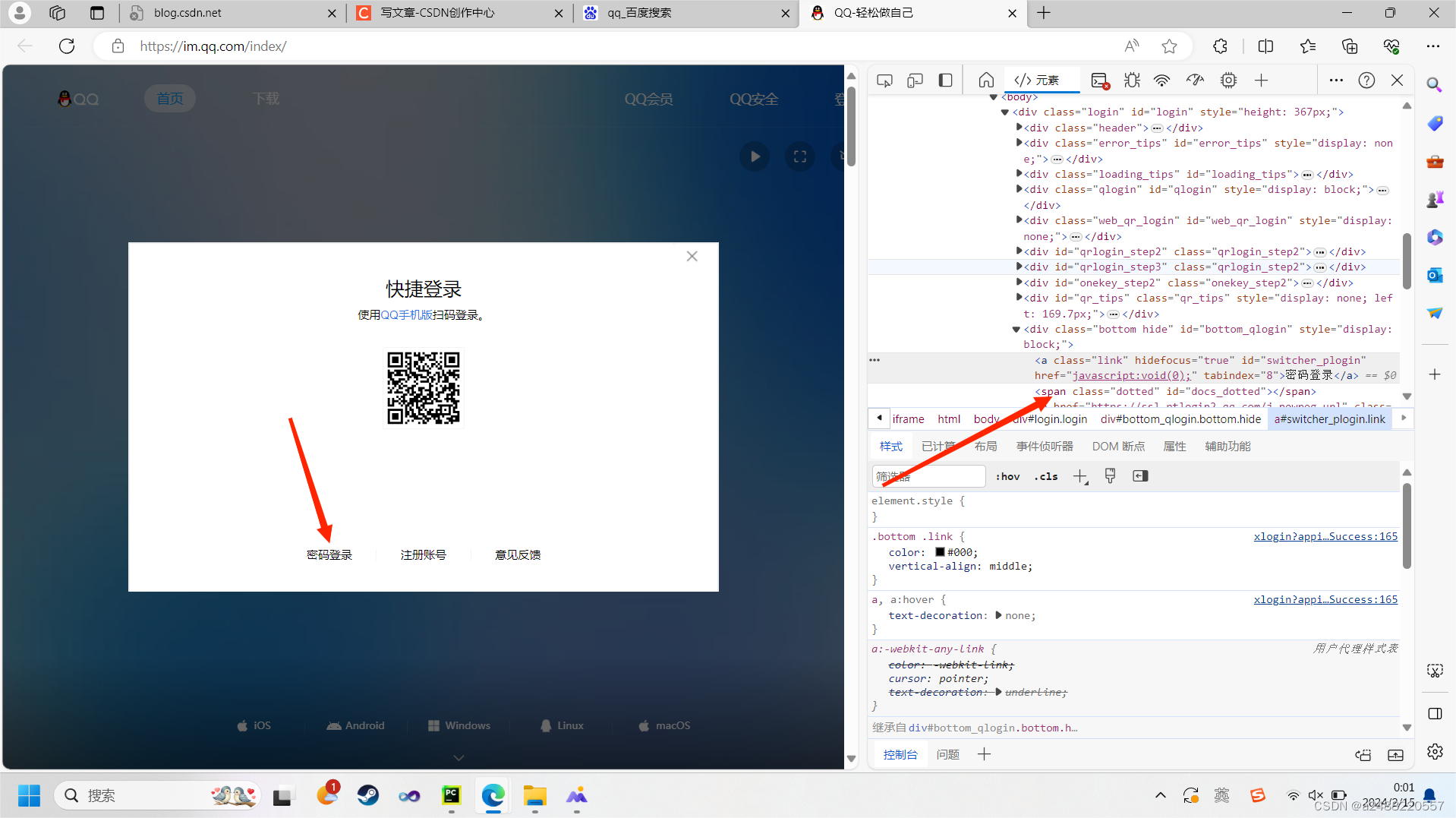Refresh the page with reload icon
Image resolution: width=1456 pixels, height=818 pixels.
[67, 46]
